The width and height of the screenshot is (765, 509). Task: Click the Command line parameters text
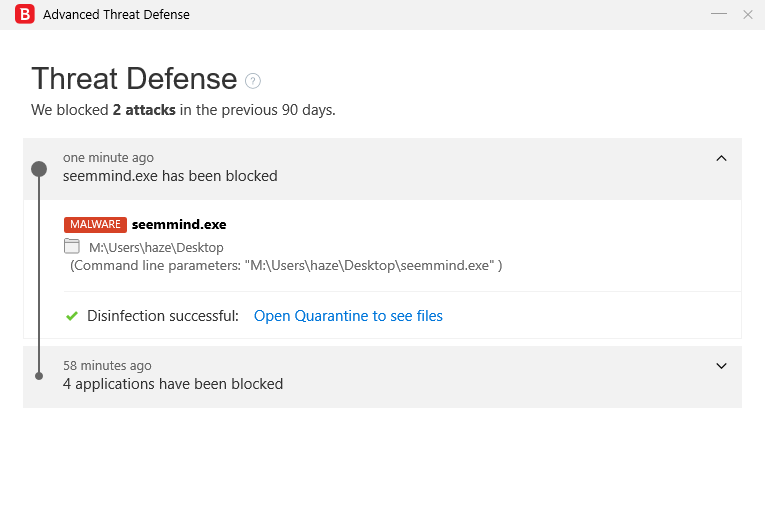tap(285, 265)
